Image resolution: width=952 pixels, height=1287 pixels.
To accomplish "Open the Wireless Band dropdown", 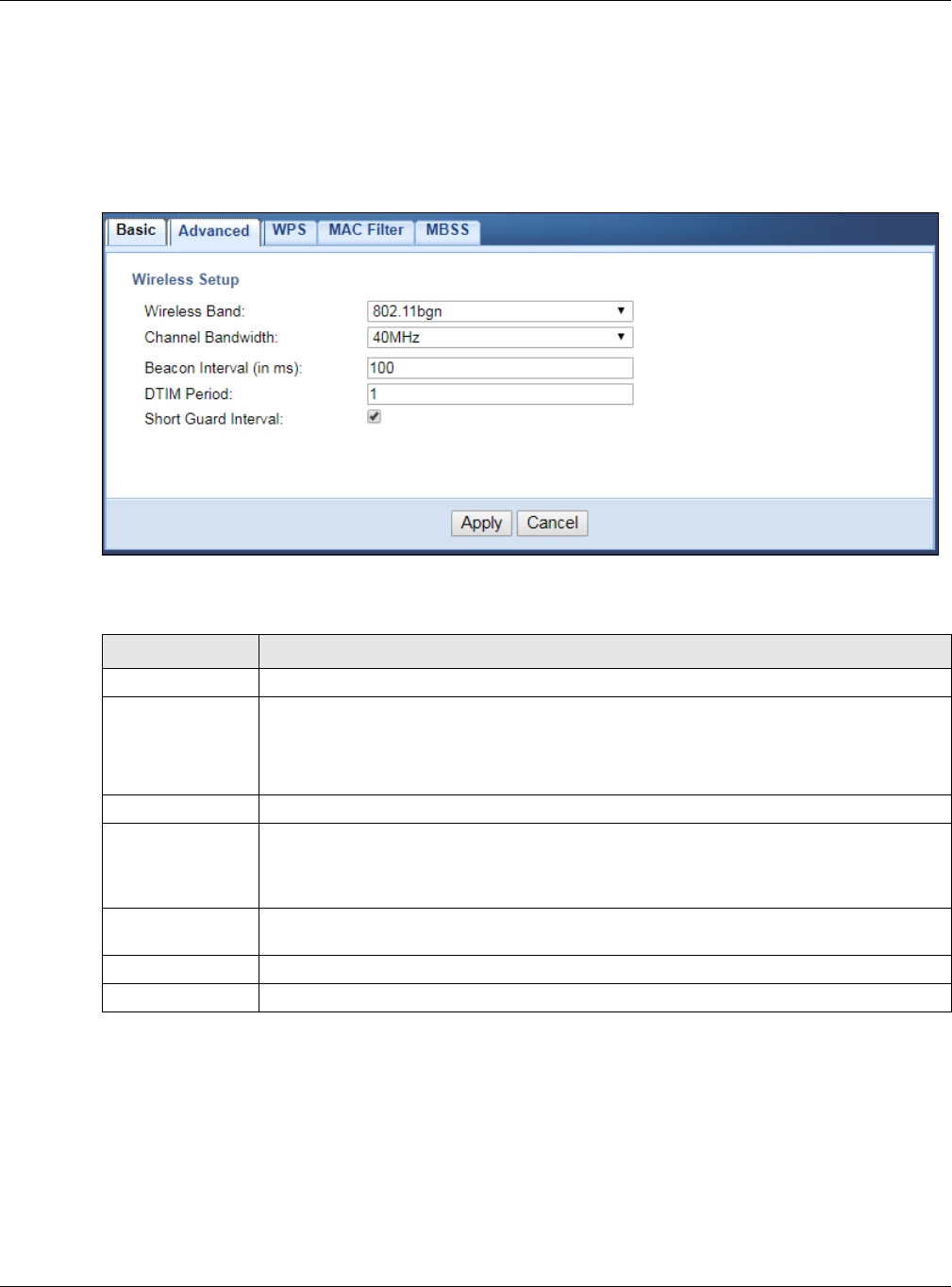I will pyautogui.click(x=500, y=311).
